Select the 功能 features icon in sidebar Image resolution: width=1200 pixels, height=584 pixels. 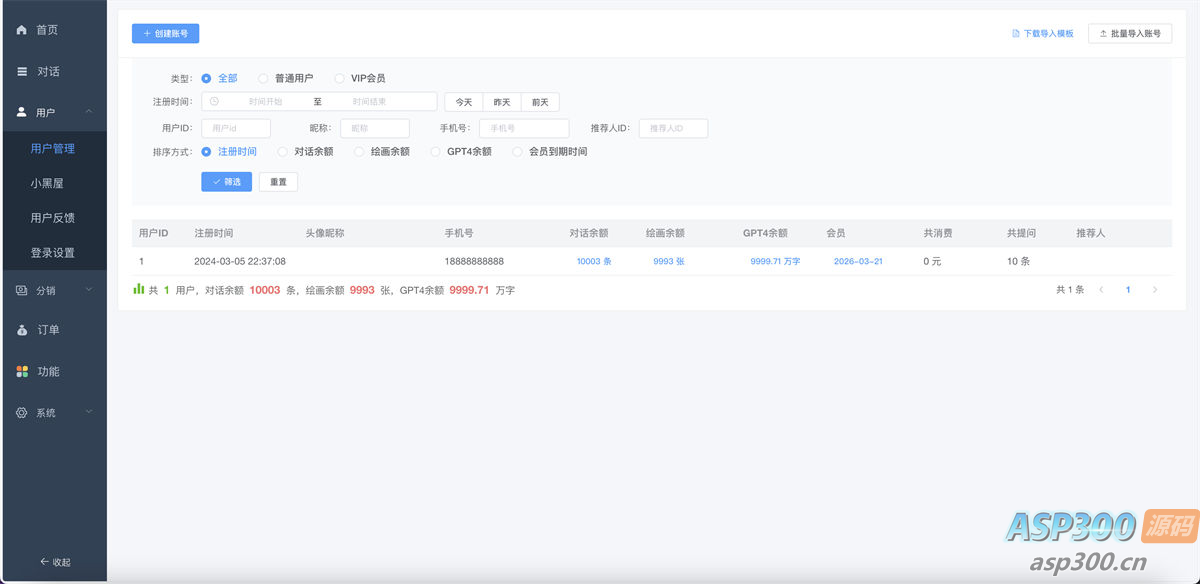22,371
